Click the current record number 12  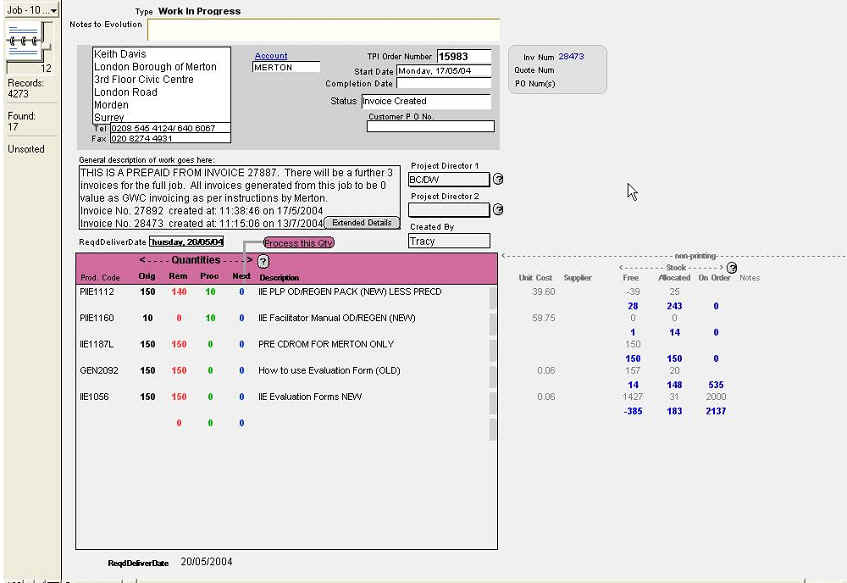(46, 68)
